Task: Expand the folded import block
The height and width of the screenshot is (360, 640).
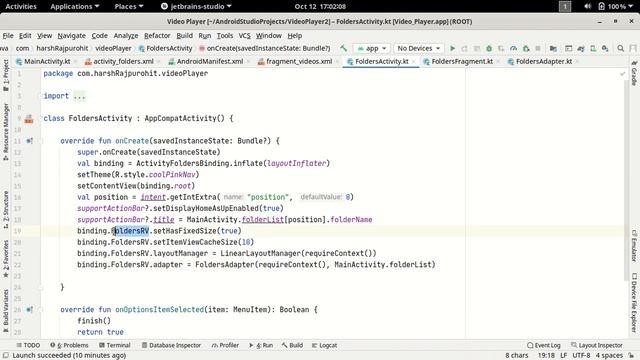Action: [80, 96]
